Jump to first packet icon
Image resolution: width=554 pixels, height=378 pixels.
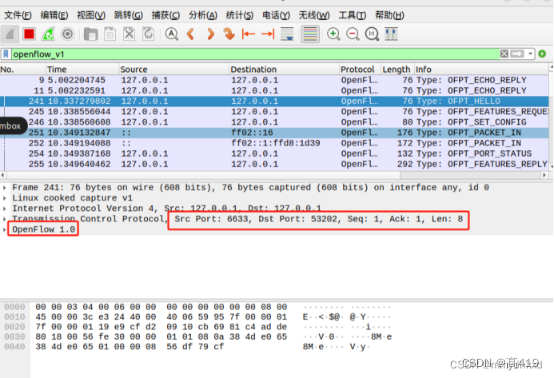pyautogui.click(x=248, y=34)
